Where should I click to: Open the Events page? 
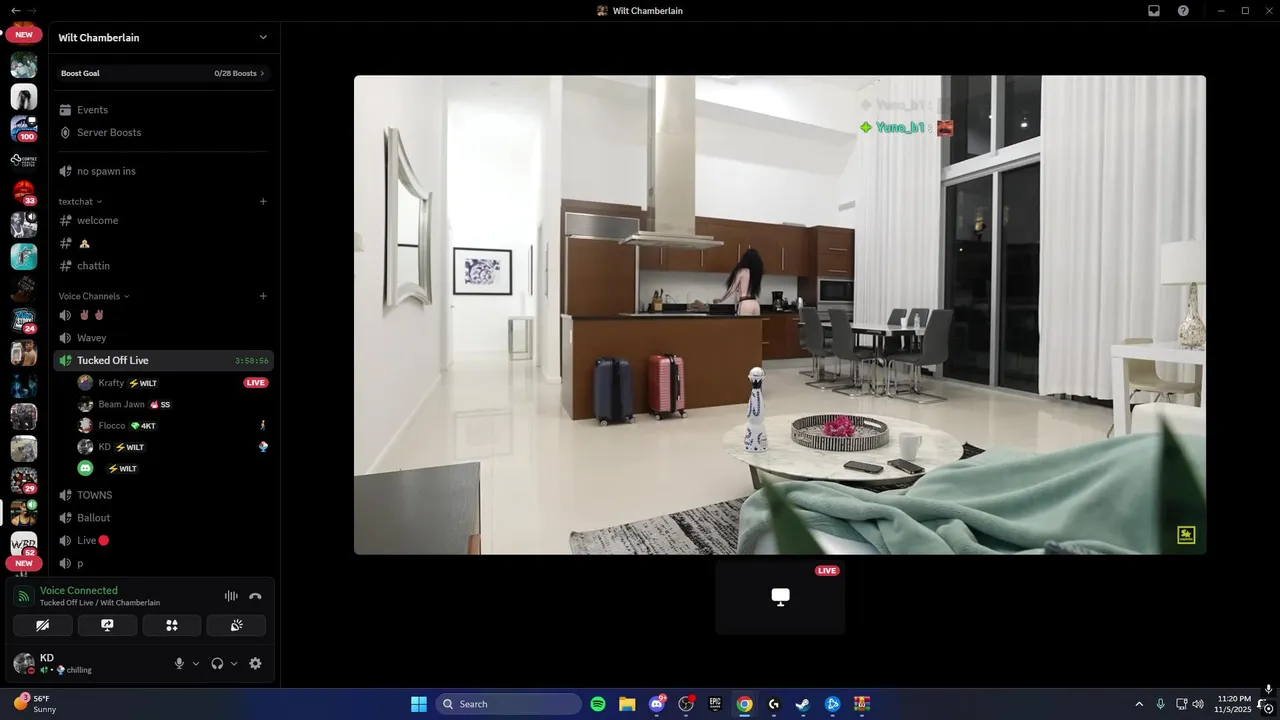pyautogui.click(x=163, y=110)
